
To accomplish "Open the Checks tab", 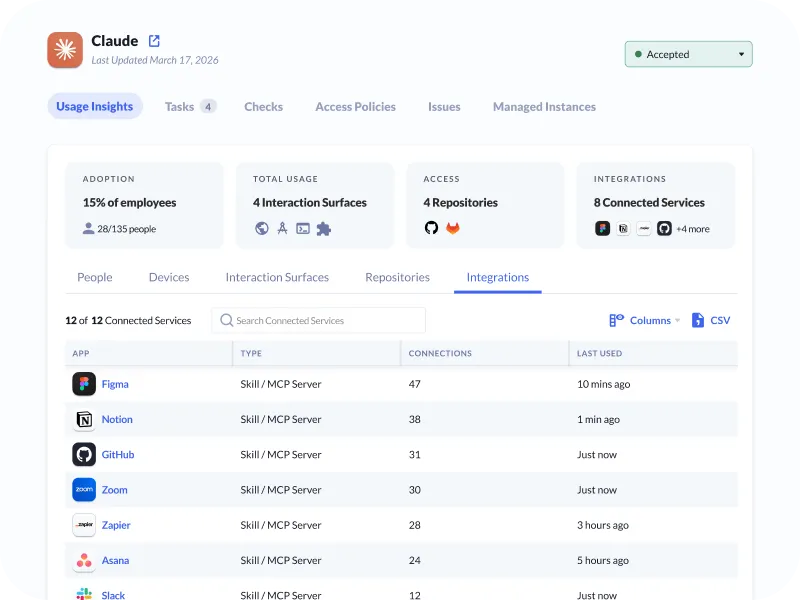I will click(263, 107).
